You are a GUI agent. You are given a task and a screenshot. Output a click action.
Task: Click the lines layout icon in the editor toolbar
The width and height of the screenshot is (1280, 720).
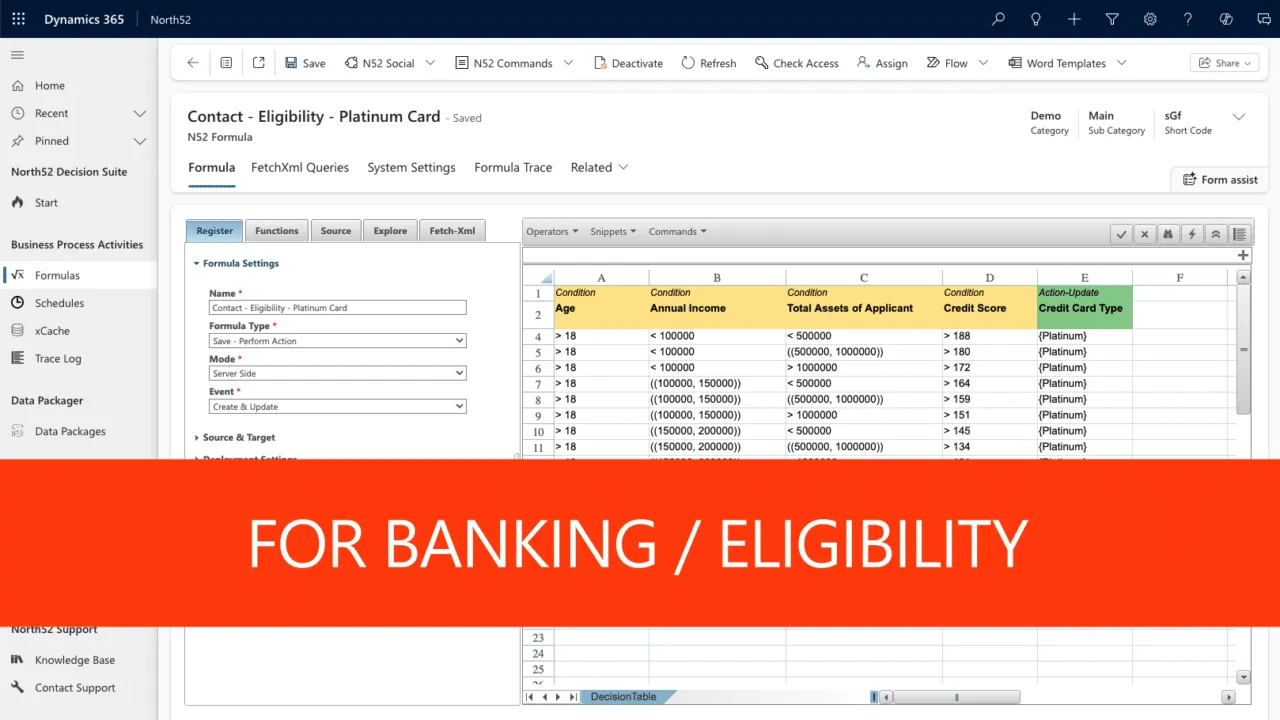[x=1239, y=233]
